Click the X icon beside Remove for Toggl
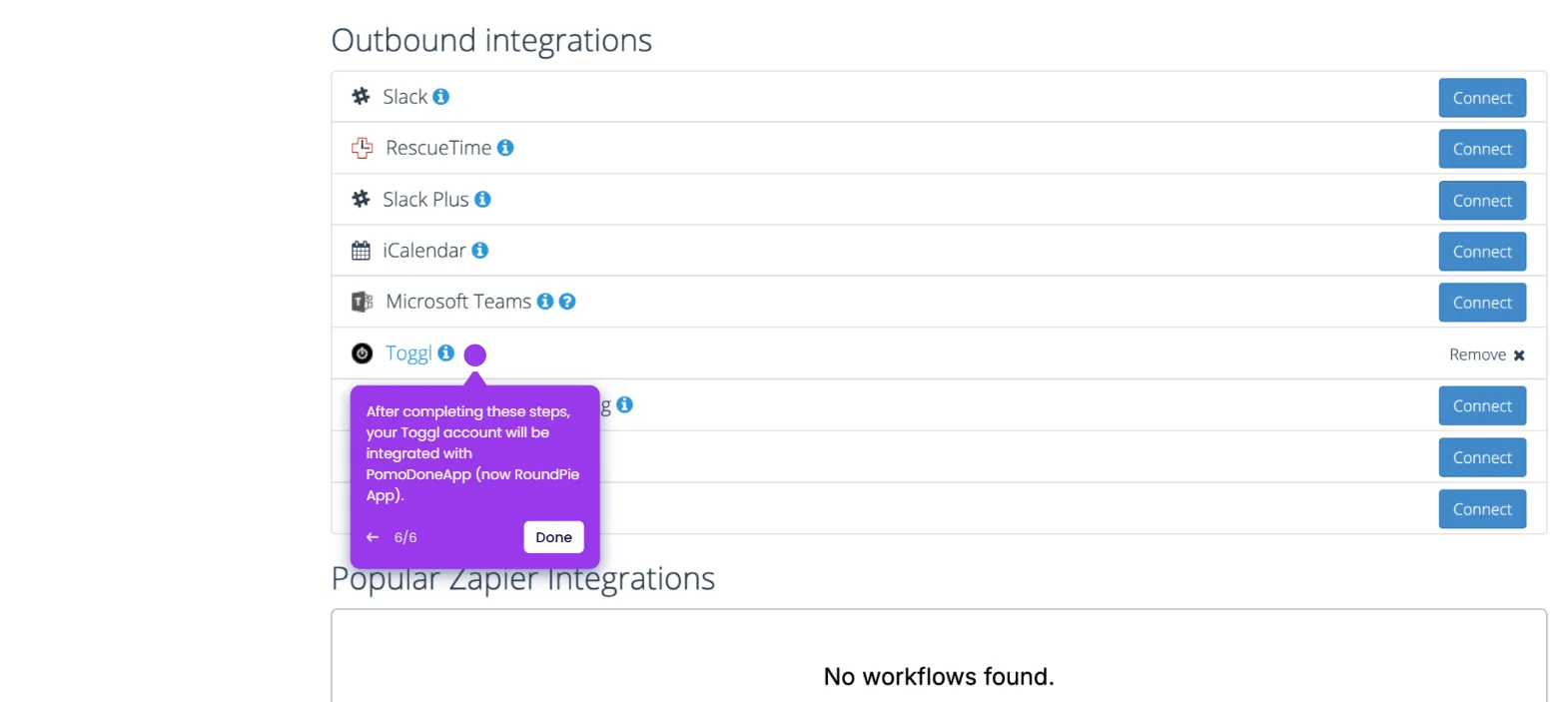Viewport: 1568px width, 702px height. tap(1519, 355)
